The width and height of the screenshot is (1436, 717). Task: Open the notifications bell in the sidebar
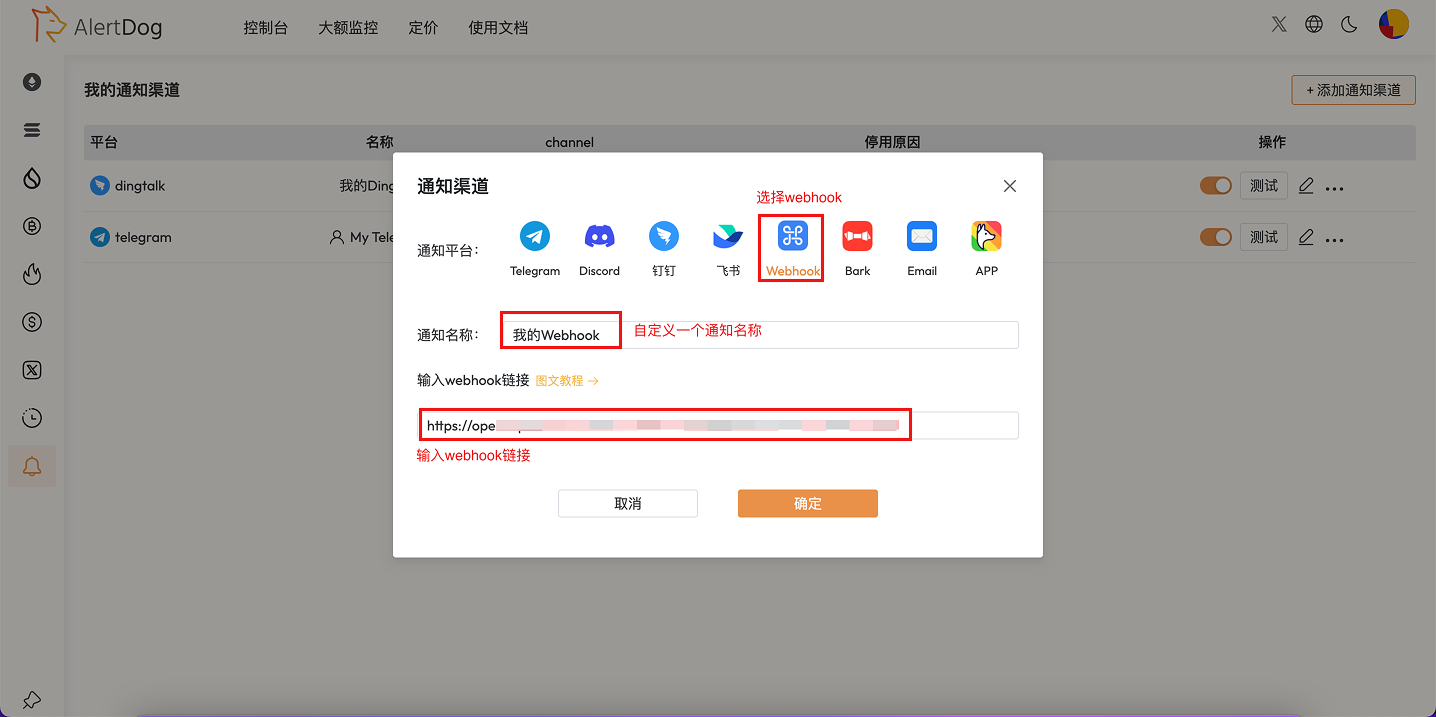[x=31, y=466]
